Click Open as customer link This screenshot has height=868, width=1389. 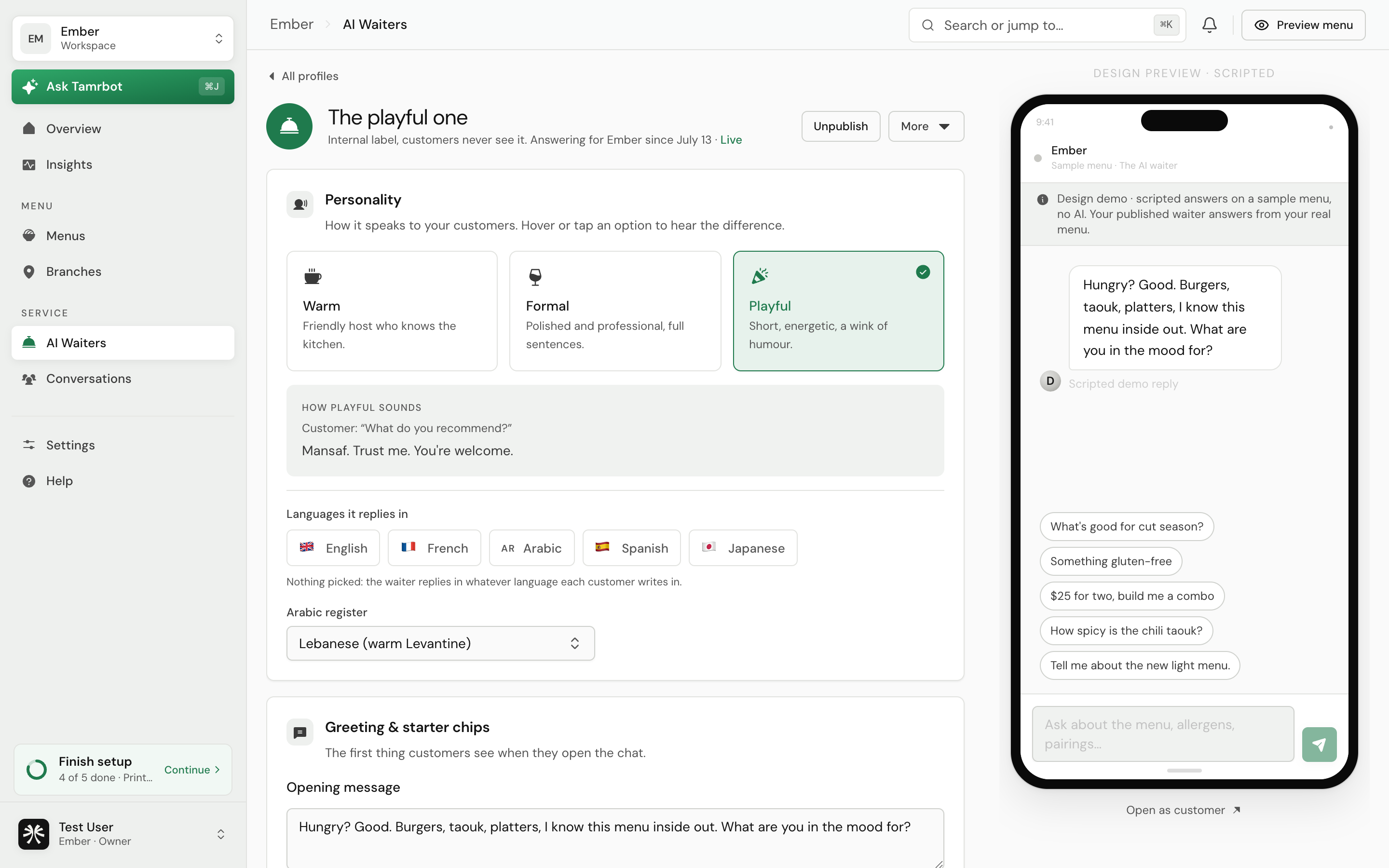(x=1183, y=810)
